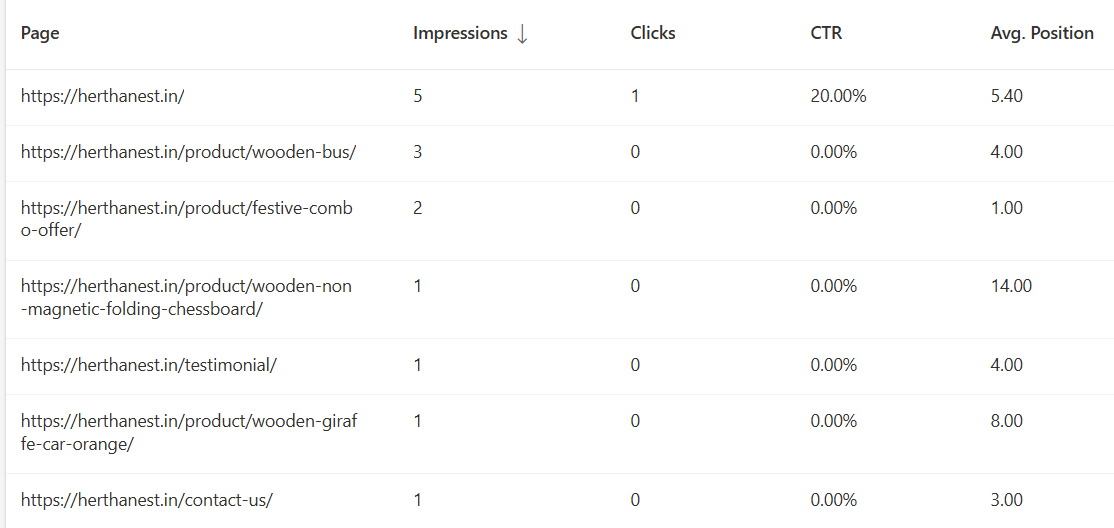Open the contact-us page link

pyautogui.click(x=146, y=500)
